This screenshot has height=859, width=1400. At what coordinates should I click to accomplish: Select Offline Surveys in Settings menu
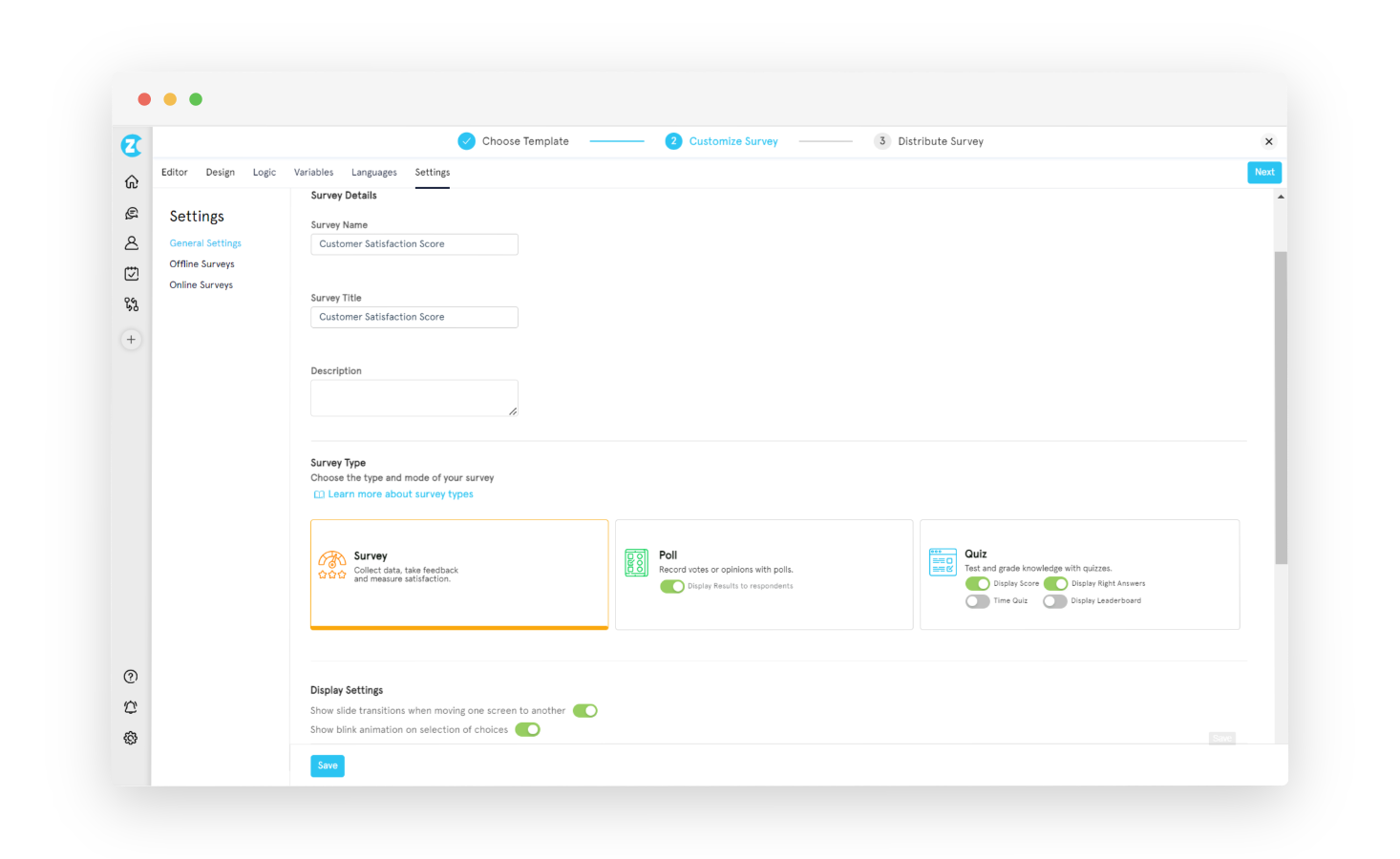[x=202, y=263]
